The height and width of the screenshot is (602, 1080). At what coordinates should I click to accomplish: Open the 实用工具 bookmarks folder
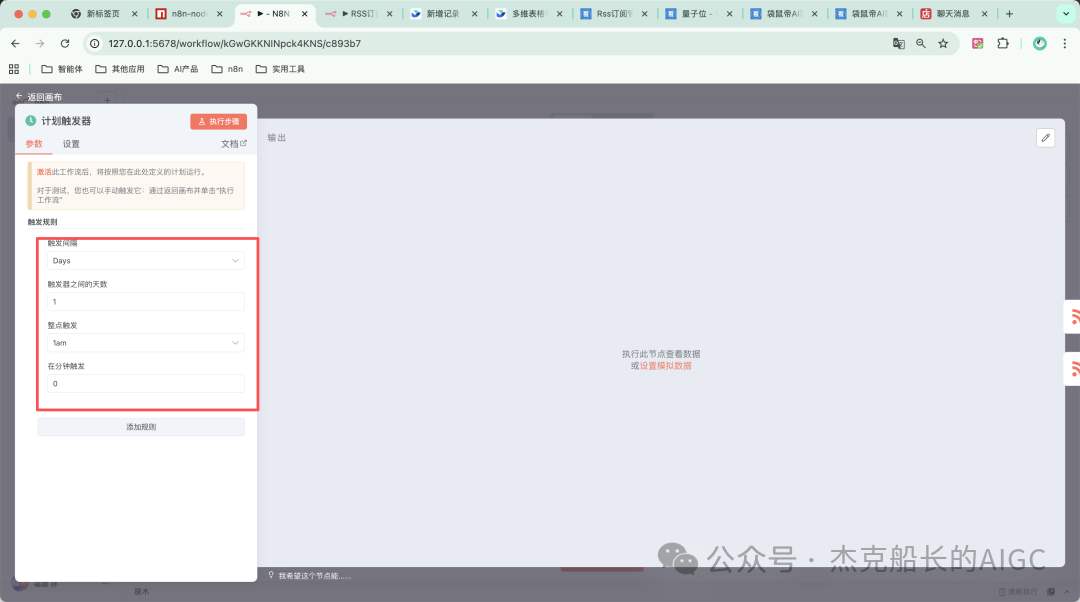coord(280,69)
